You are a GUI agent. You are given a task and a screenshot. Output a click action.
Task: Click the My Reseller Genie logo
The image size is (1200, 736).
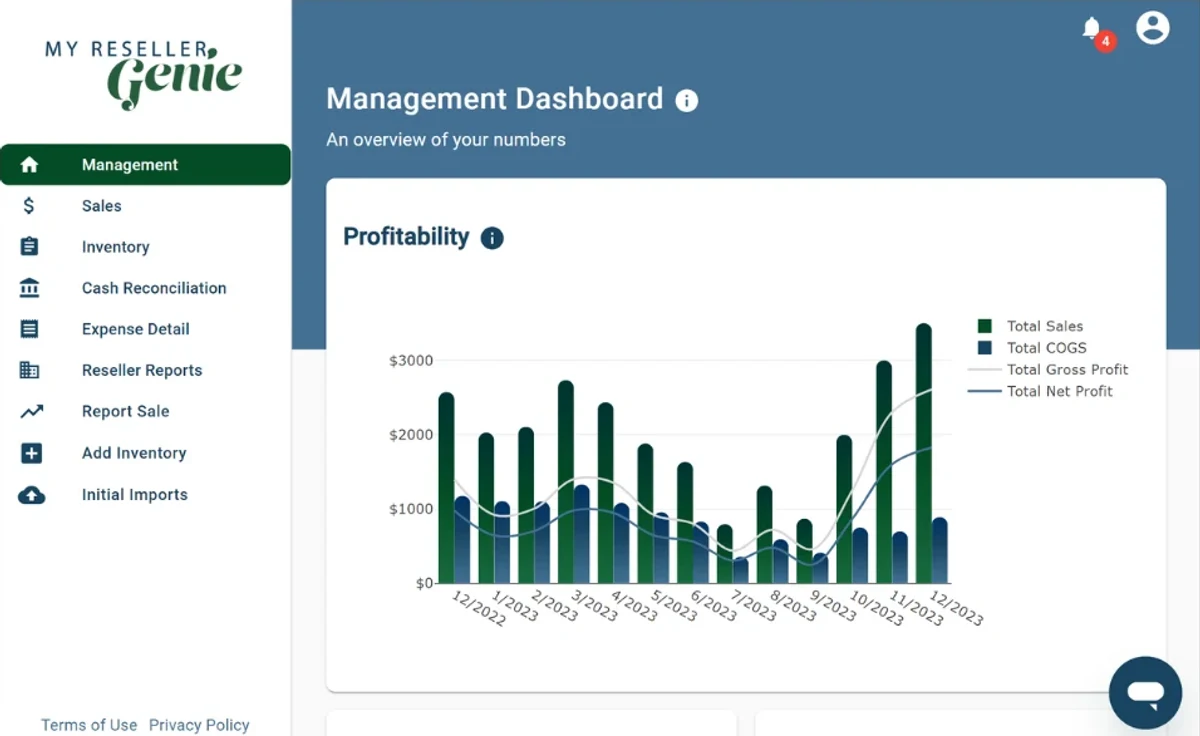point(143,73)
